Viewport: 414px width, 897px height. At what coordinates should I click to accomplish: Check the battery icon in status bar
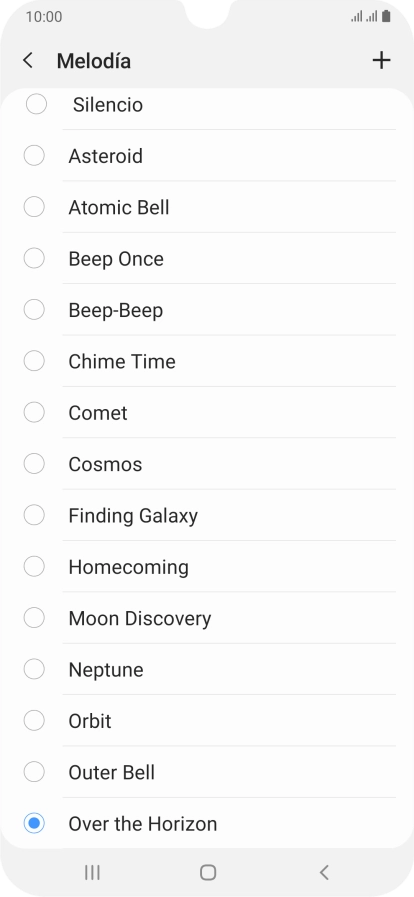[387, 17]
